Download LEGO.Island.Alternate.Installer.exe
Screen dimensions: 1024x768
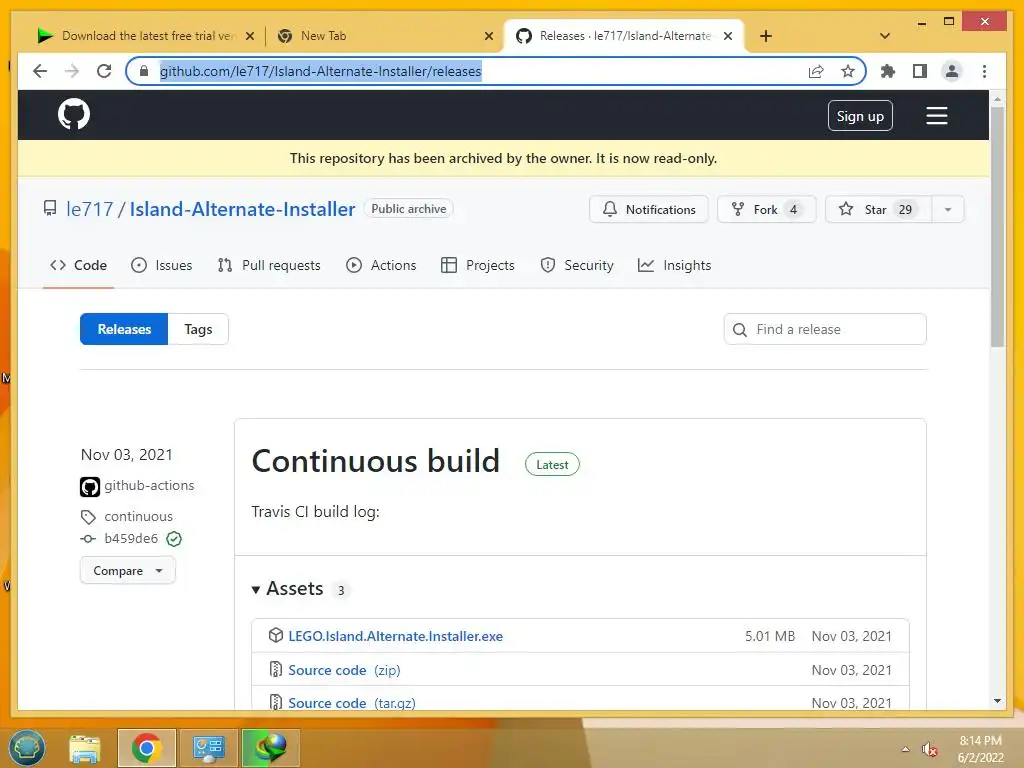[396, 636]
